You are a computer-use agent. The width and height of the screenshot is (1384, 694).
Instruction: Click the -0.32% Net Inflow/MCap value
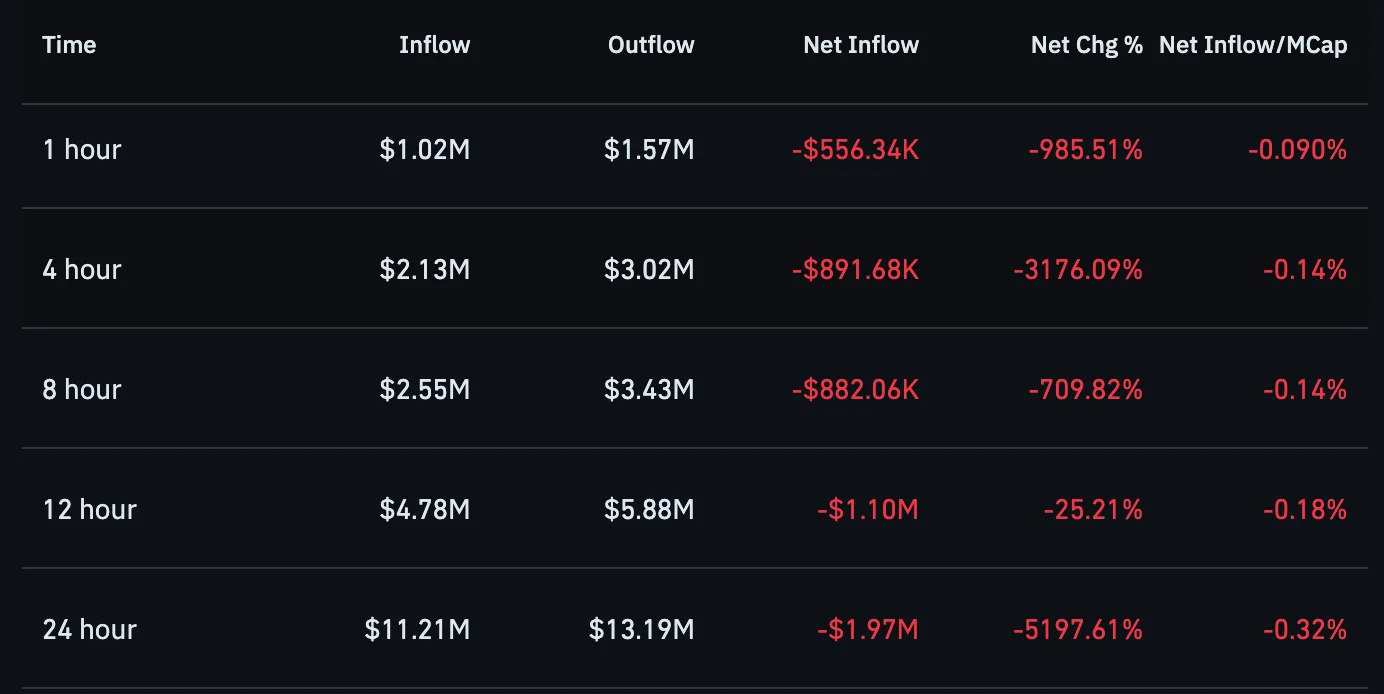pyautogui.click(x=1304, y=630)
